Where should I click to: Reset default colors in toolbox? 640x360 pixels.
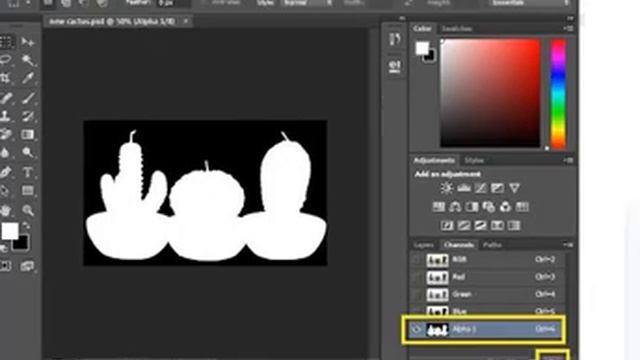point(5,247)
